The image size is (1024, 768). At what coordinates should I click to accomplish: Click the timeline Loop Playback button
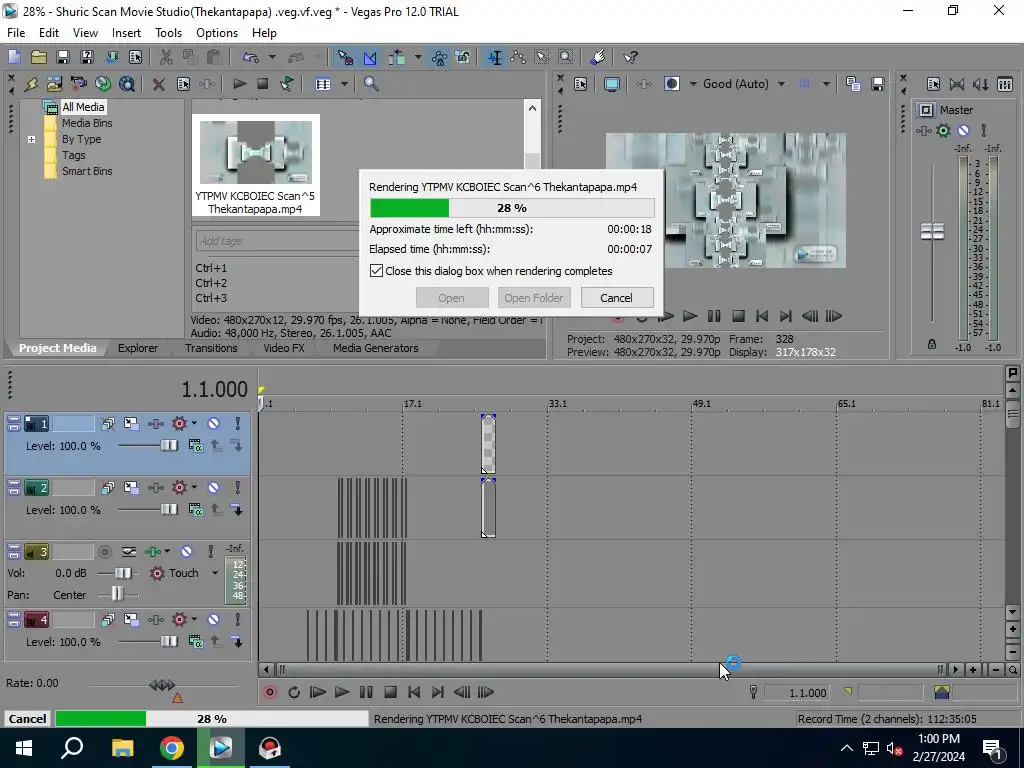294,692
